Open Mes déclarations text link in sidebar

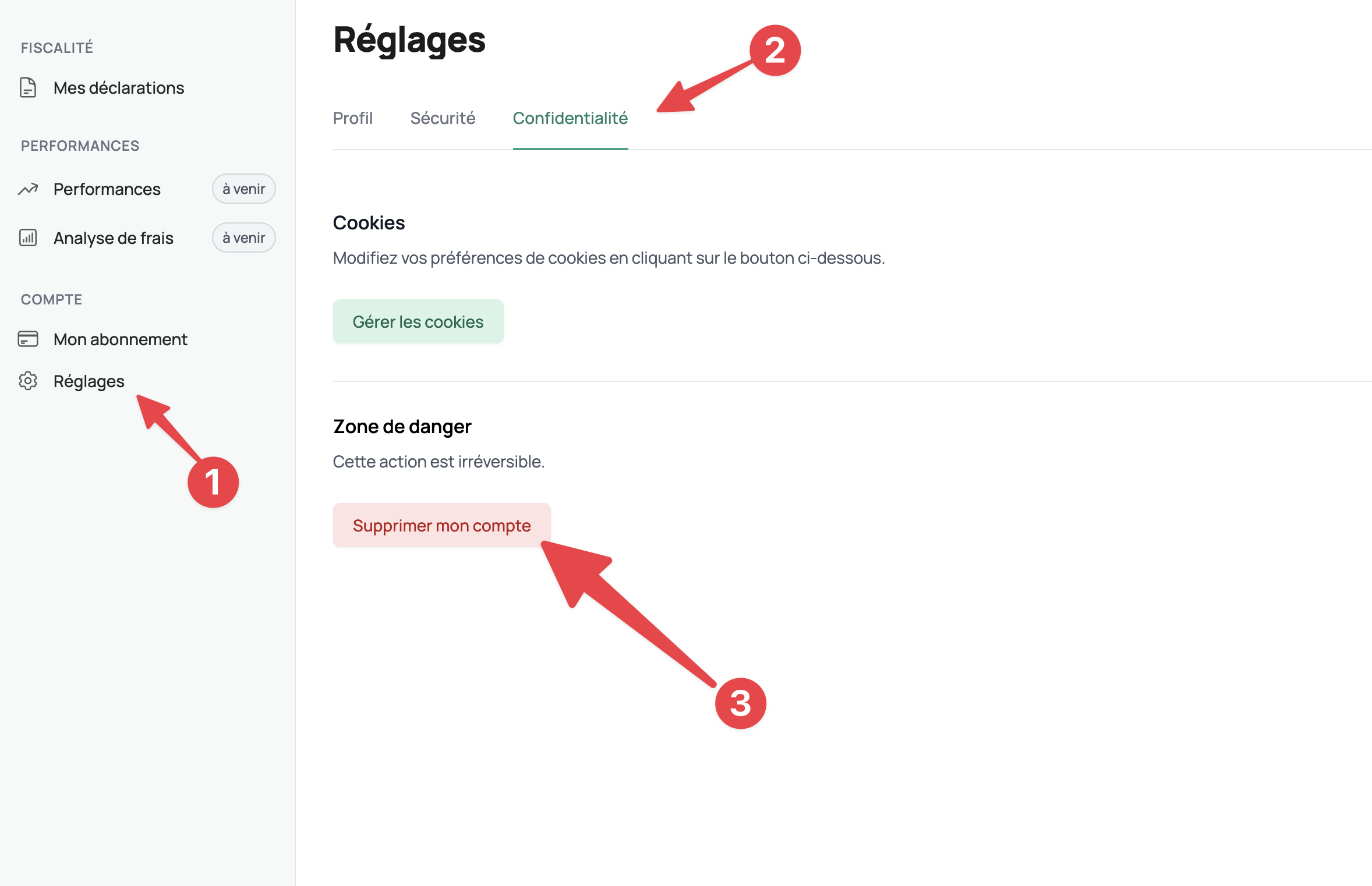[119, 88]
